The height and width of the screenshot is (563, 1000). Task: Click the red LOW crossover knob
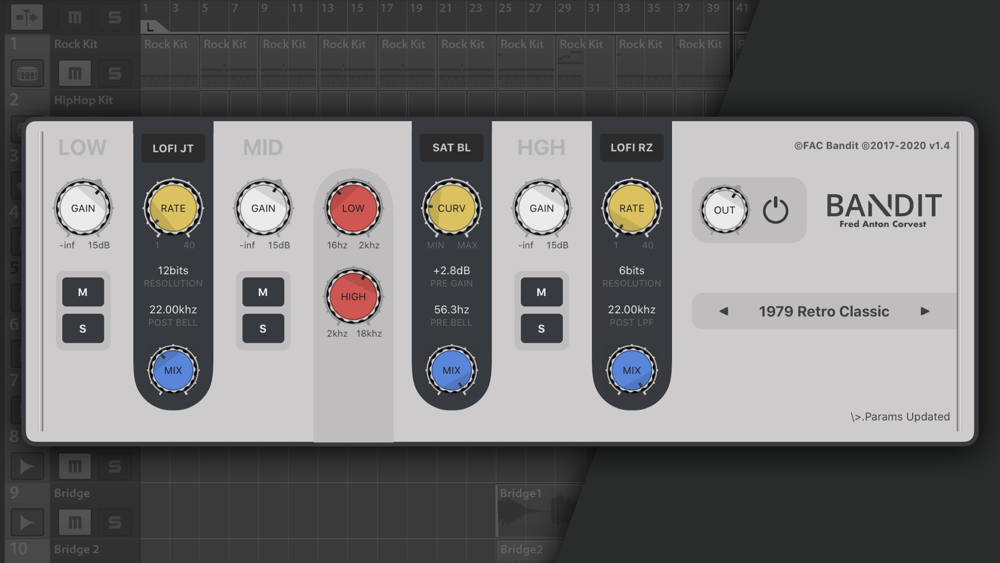coord(353,208)
